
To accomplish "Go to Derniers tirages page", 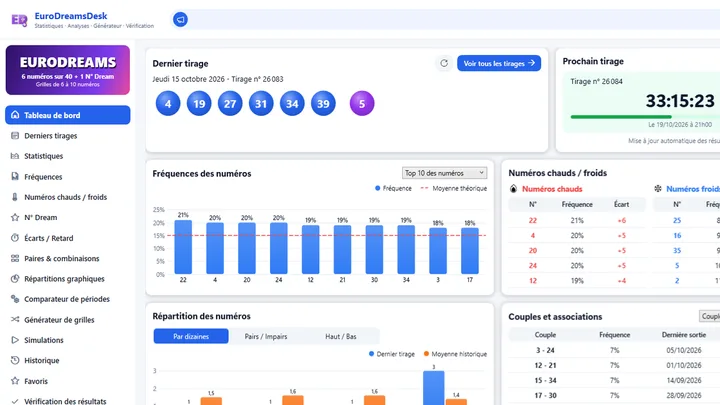I will pyautogui.click(x=68, y=135).
